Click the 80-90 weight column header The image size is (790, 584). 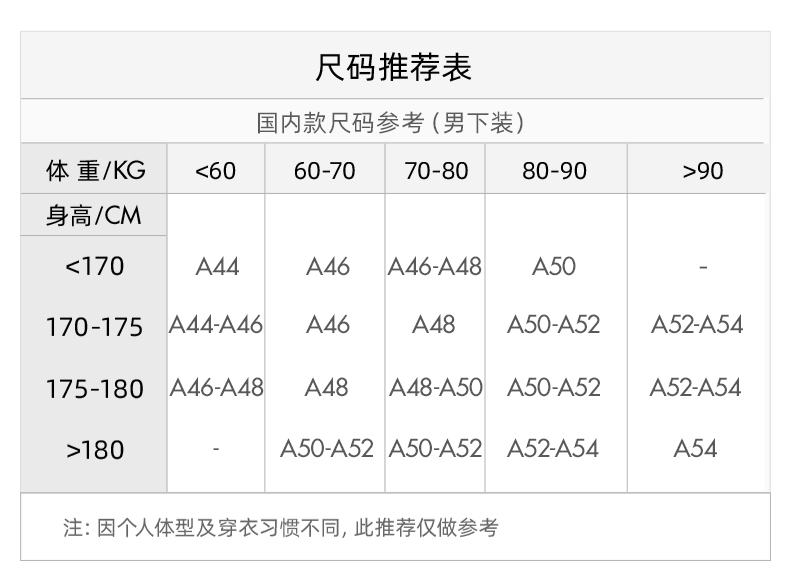[554, 171]
